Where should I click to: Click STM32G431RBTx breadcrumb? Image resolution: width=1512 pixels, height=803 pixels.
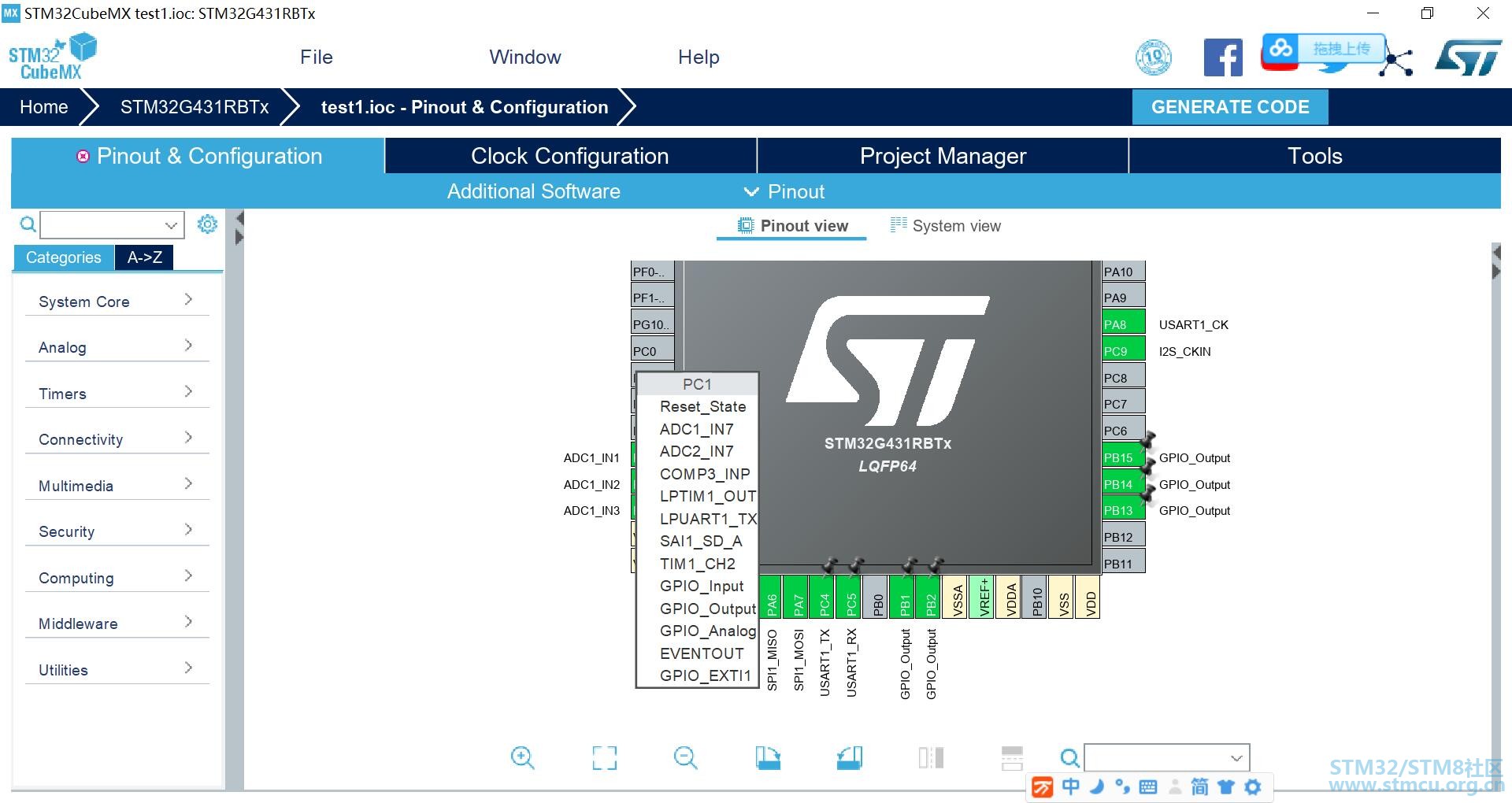195,107
